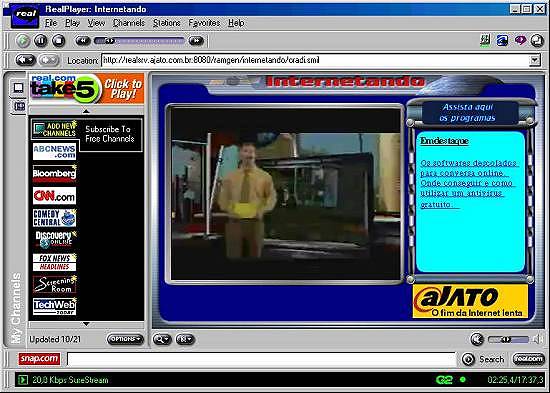The height and width of the screenshot is (393, 550).
Task: Click the Internetando video picture
Action: [x=285, y=194]
